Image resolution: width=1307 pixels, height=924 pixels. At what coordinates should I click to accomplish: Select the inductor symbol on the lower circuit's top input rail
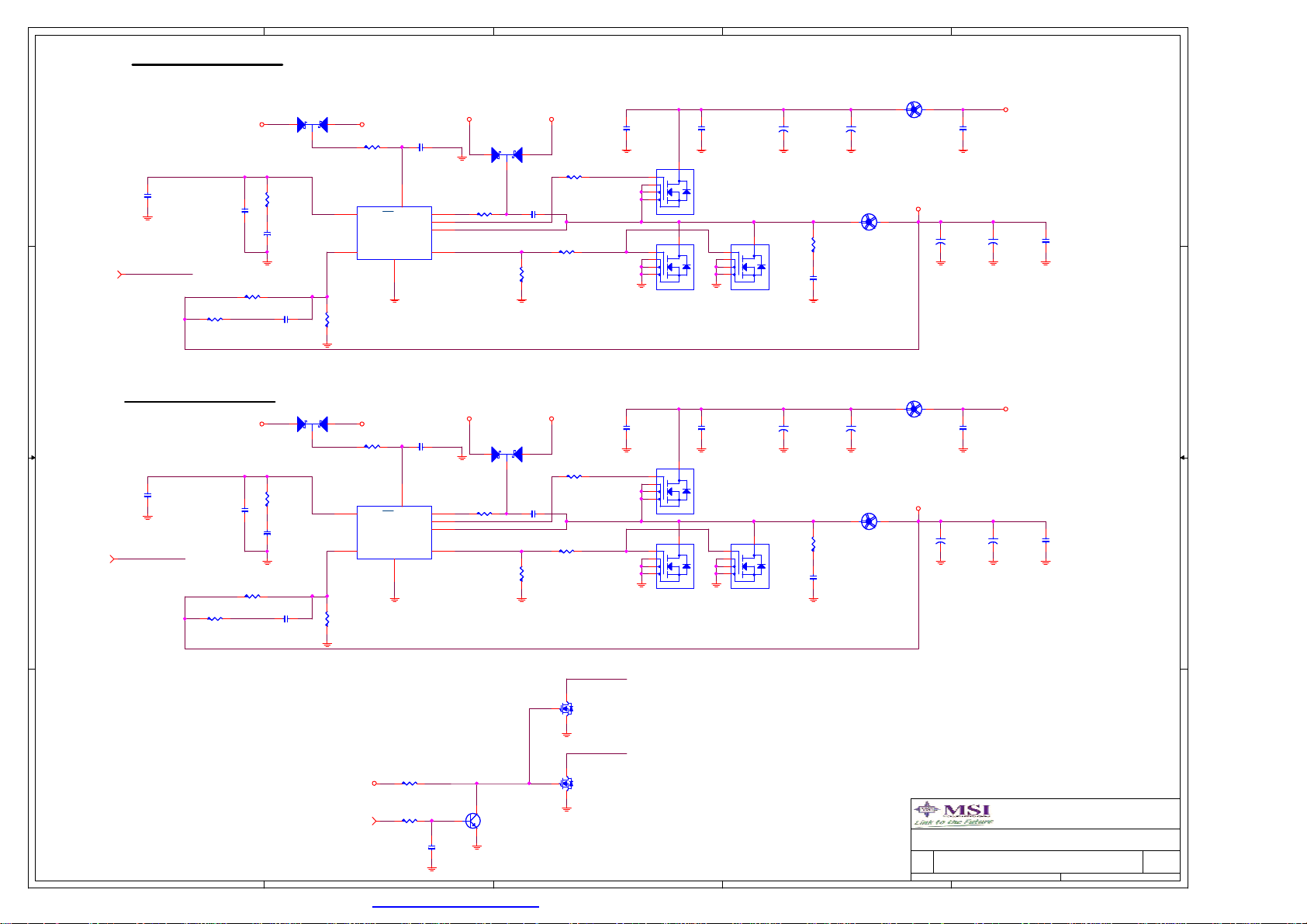915,409
